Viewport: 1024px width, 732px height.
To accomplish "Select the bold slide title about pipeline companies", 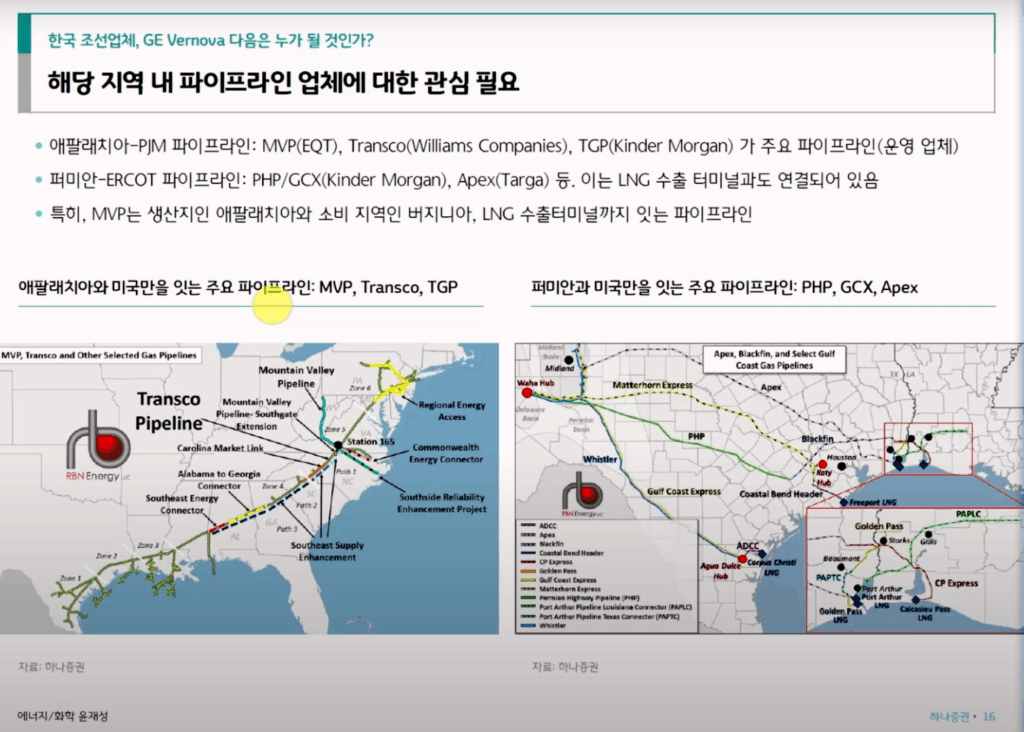I will pos(283,82).
